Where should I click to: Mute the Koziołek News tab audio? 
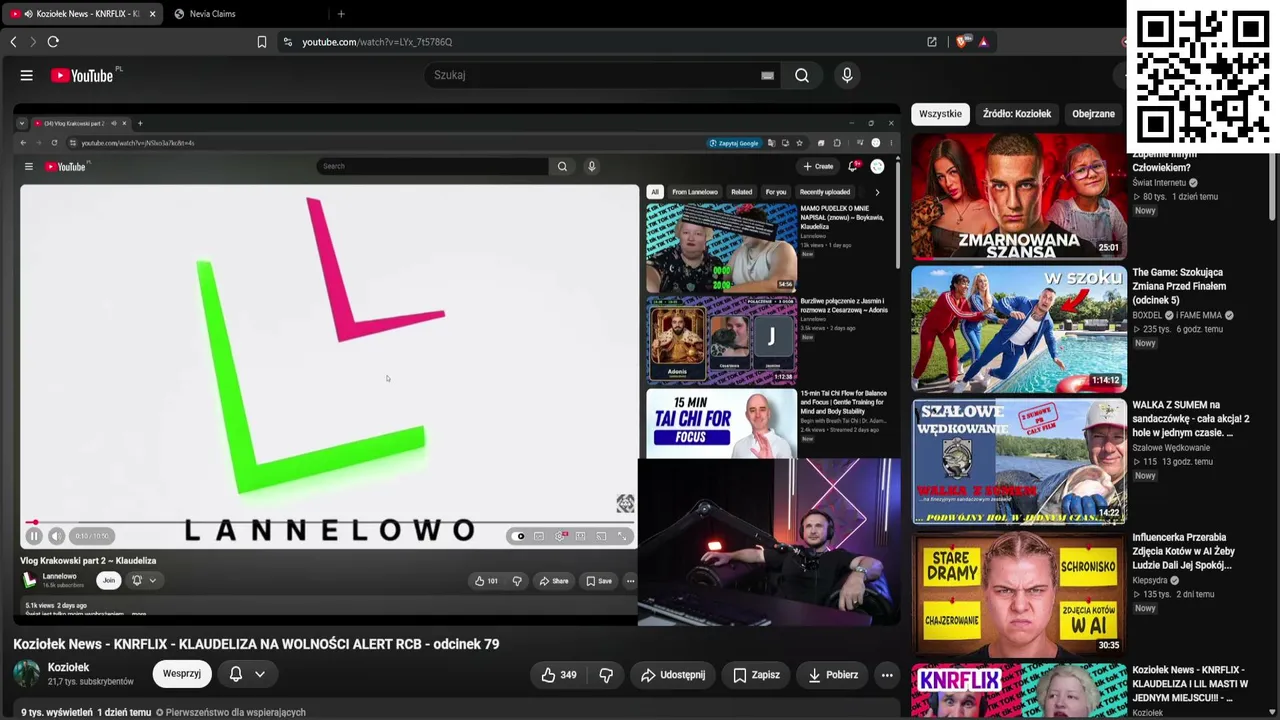click(28, 14)
